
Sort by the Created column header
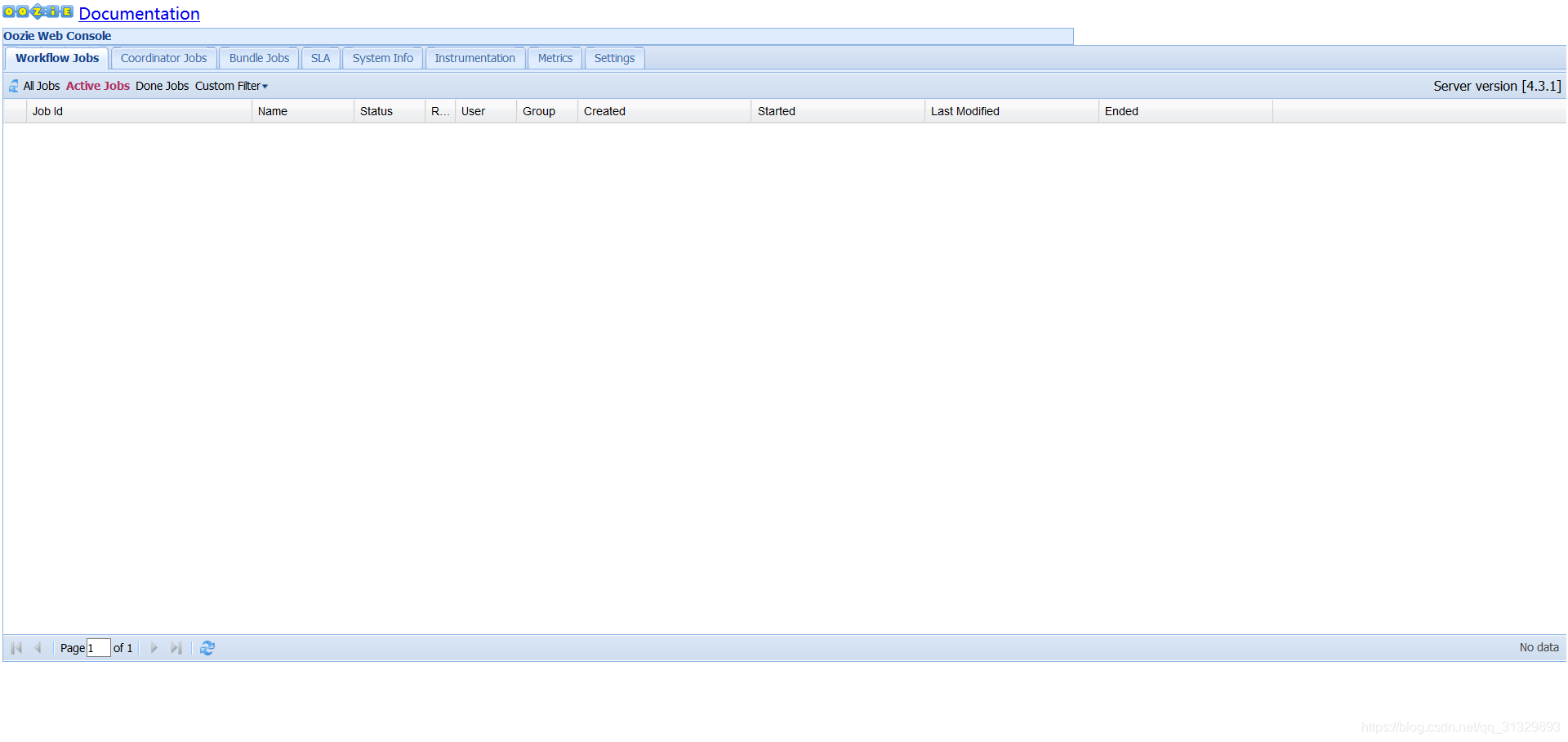coord(665,111)
